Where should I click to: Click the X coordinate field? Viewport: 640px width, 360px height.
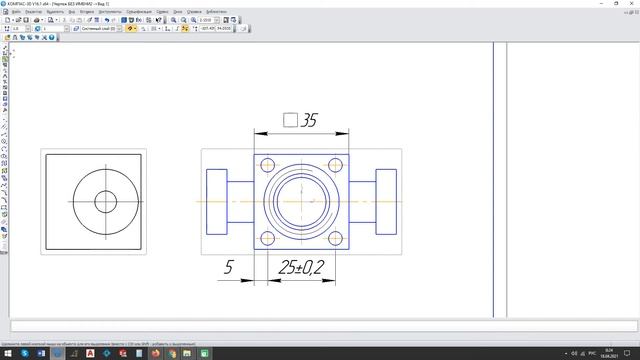(207, 29)
